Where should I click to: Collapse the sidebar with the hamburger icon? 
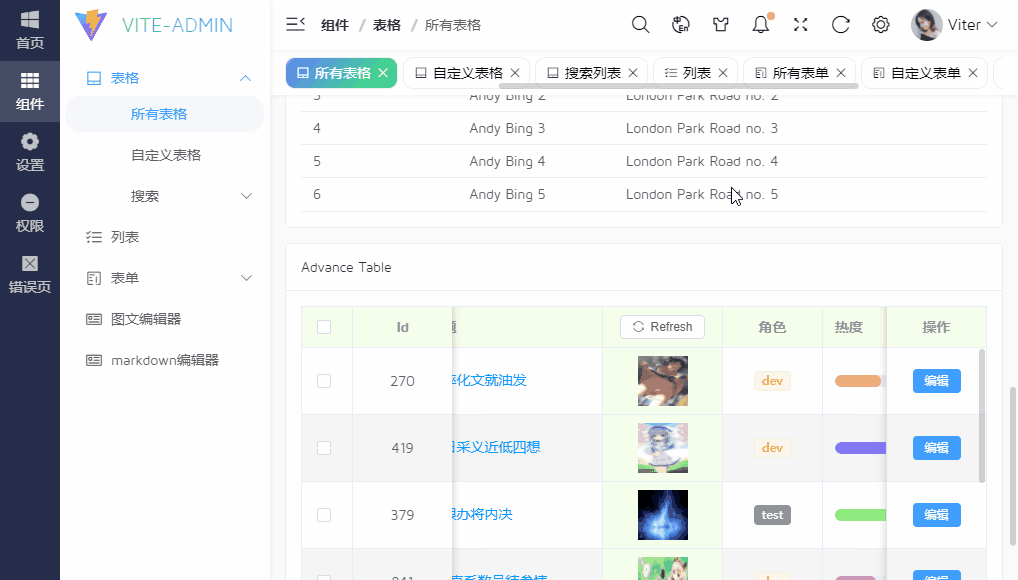tap(293, 24)
